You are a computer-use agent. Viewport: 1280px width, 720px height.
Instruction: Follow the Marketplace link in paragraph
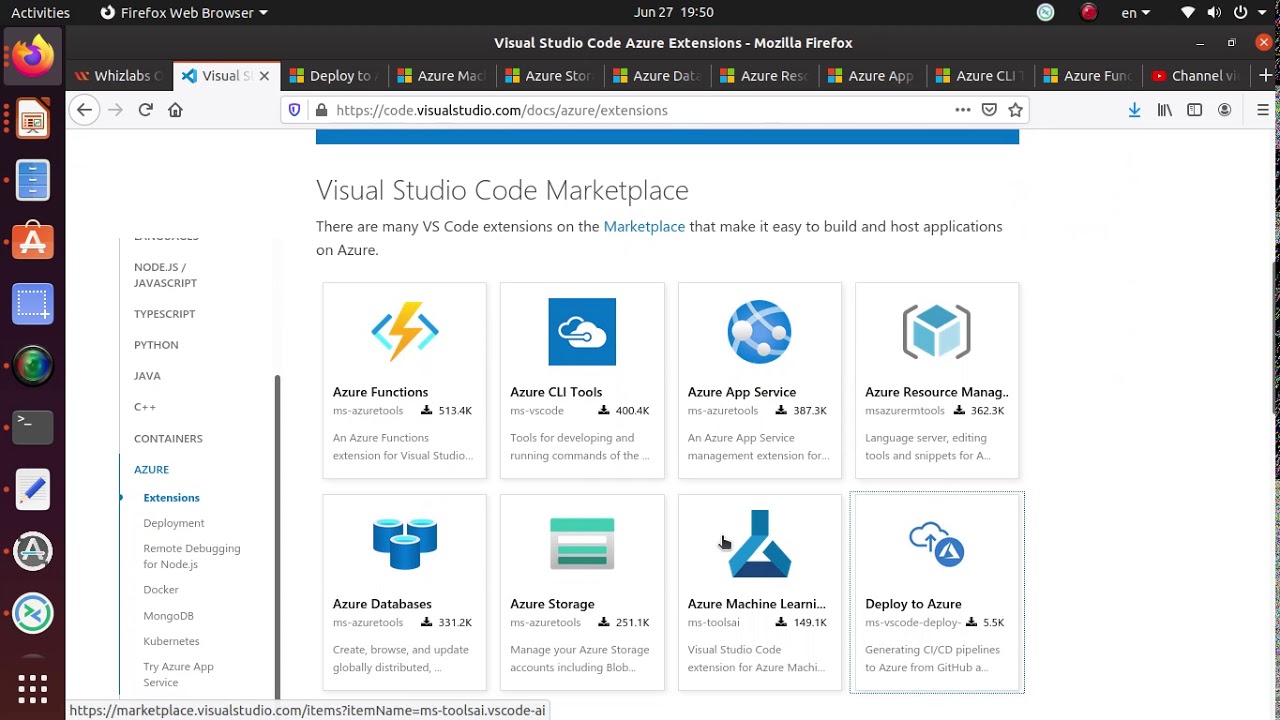tap(644, 226)
